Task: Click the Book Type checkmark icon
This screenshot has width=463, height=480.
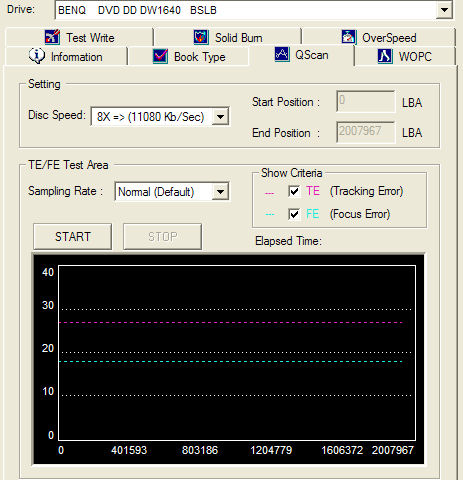Action: tap(160, 56)
